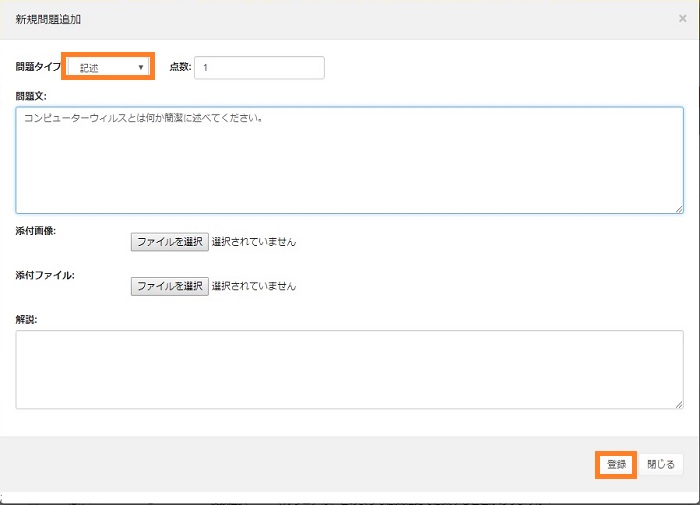Click 選択されていません text beside 添付画像
The width and height of the screenshot is (700, 505).
254,241
